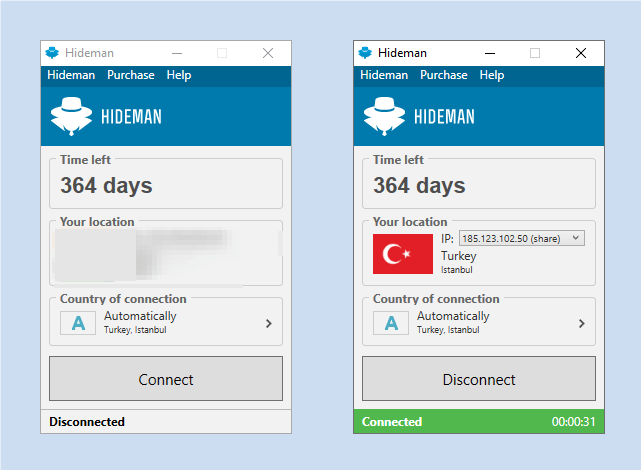
Task: Open Purchase menu in right connected window
Action: click(x=444, y=75)
